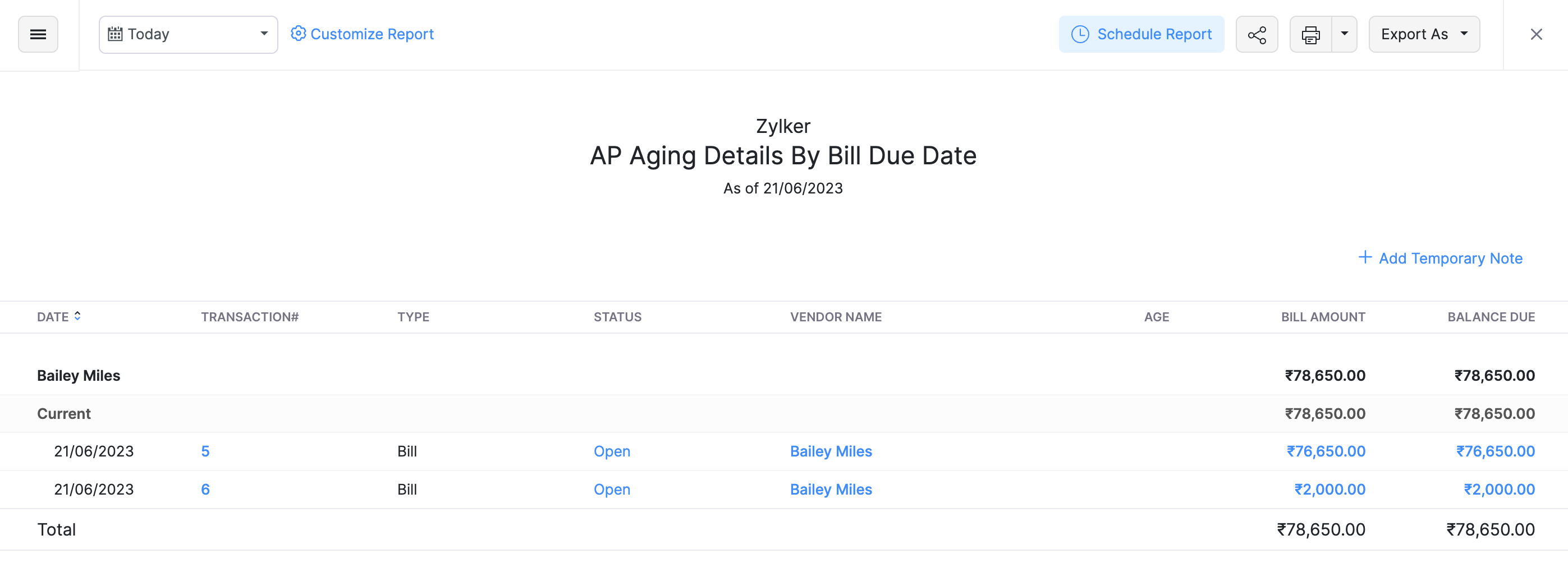This screenshot has height=572, width=1568.
Task: Open vendor Bailey Miles from the first bill row
Action: tap(831, 451)
